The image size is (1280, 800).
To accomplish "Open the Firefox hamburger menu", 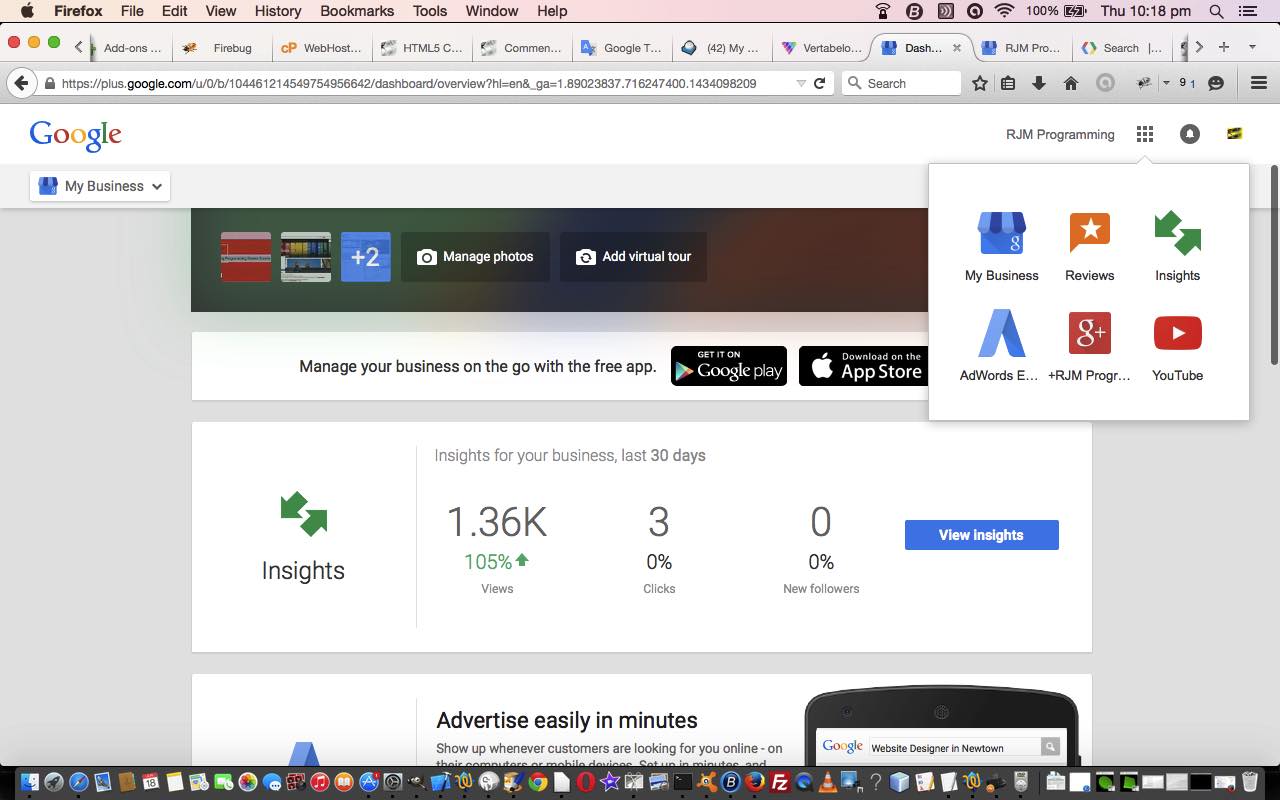I will [1259, 83].
